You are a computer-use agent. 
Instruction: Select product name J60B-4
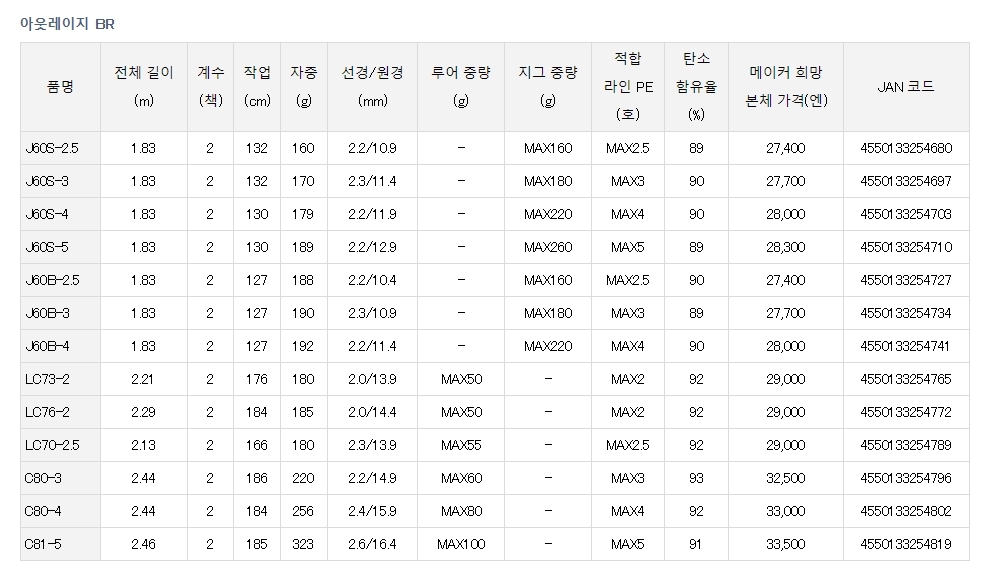click(47, 346)
